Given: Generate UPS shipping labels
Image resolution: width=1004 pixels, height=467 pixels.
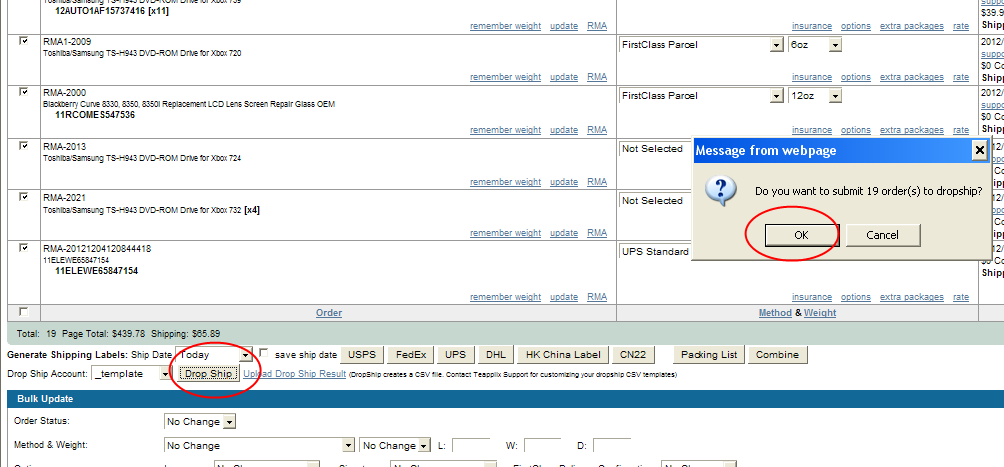Looking at the screenshot, I should pos(455,354).
